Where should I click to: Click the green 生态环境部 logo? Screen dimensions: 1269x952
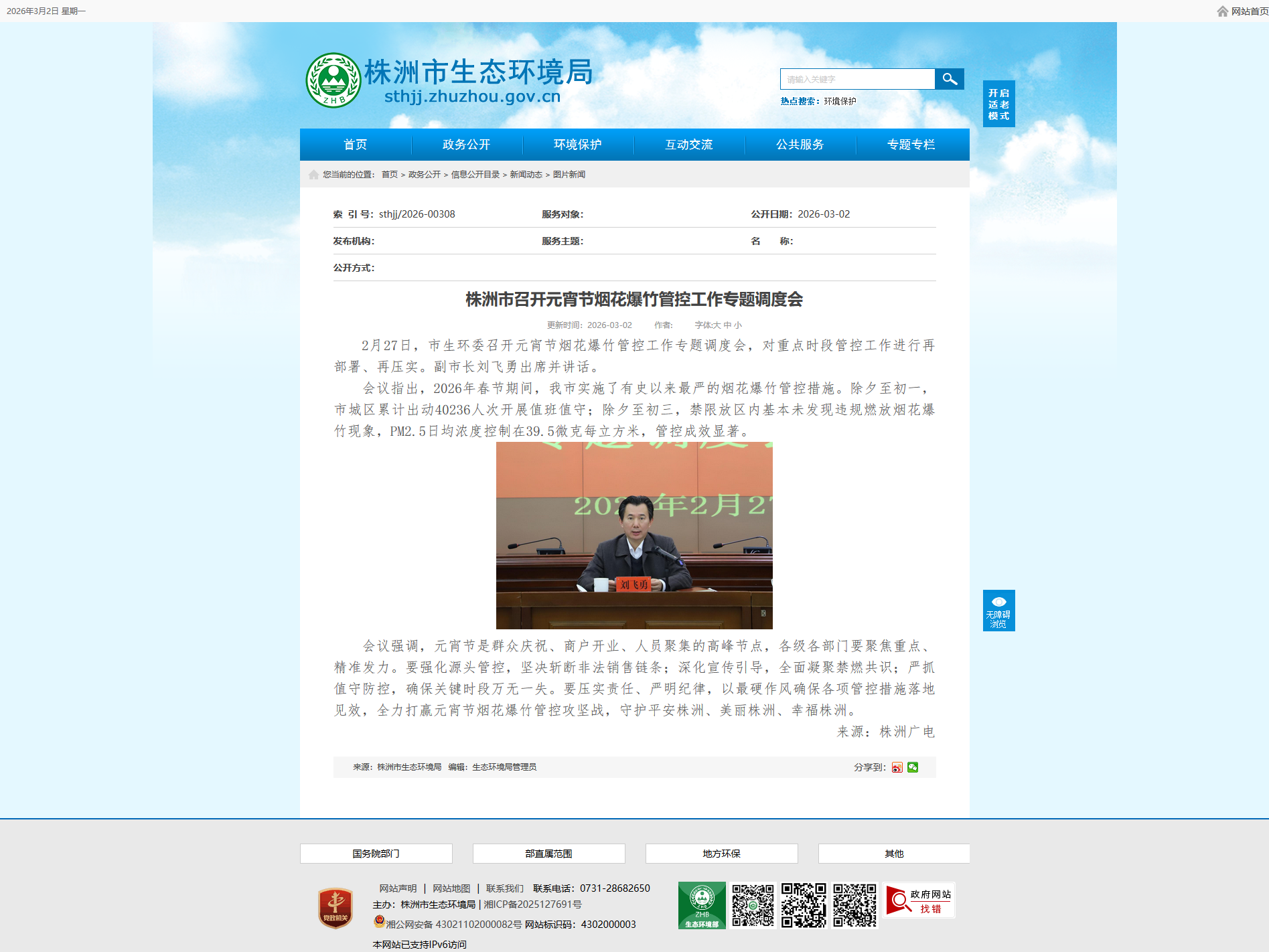(701, 905)
